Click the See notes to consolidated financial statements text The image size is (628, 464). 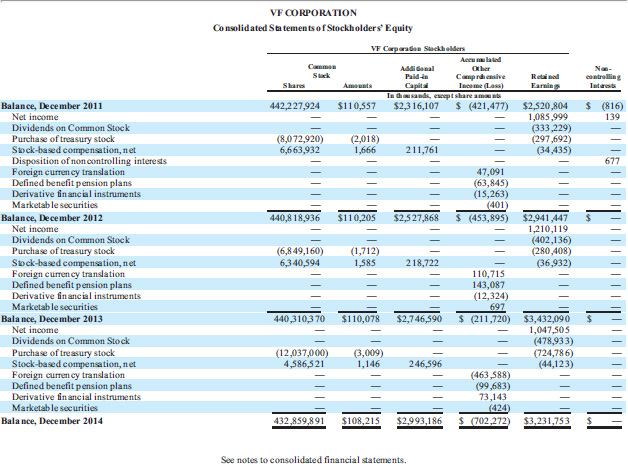[x=313, y=459]
